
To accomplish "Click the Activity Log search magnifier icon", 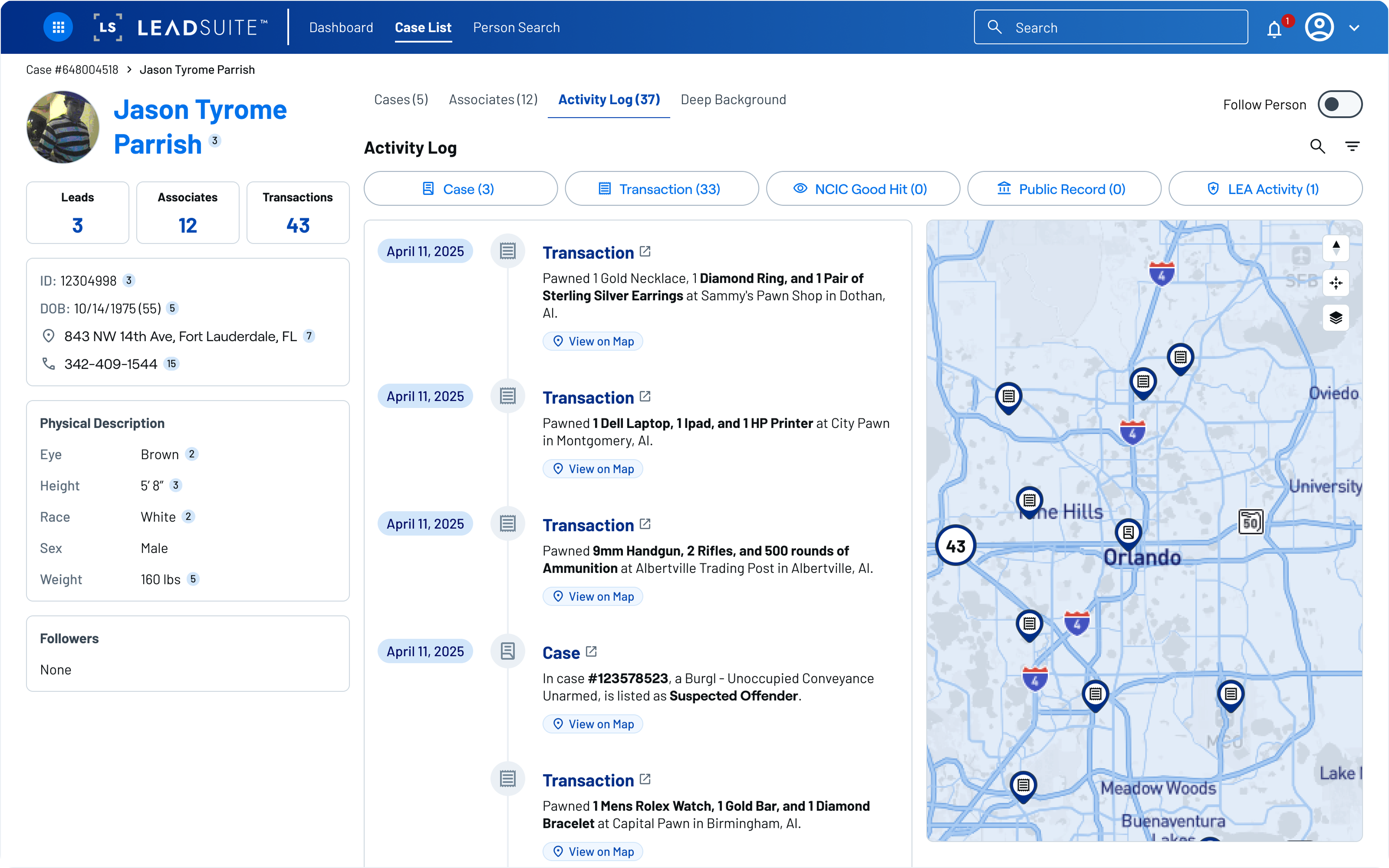I will [1317, 146].
